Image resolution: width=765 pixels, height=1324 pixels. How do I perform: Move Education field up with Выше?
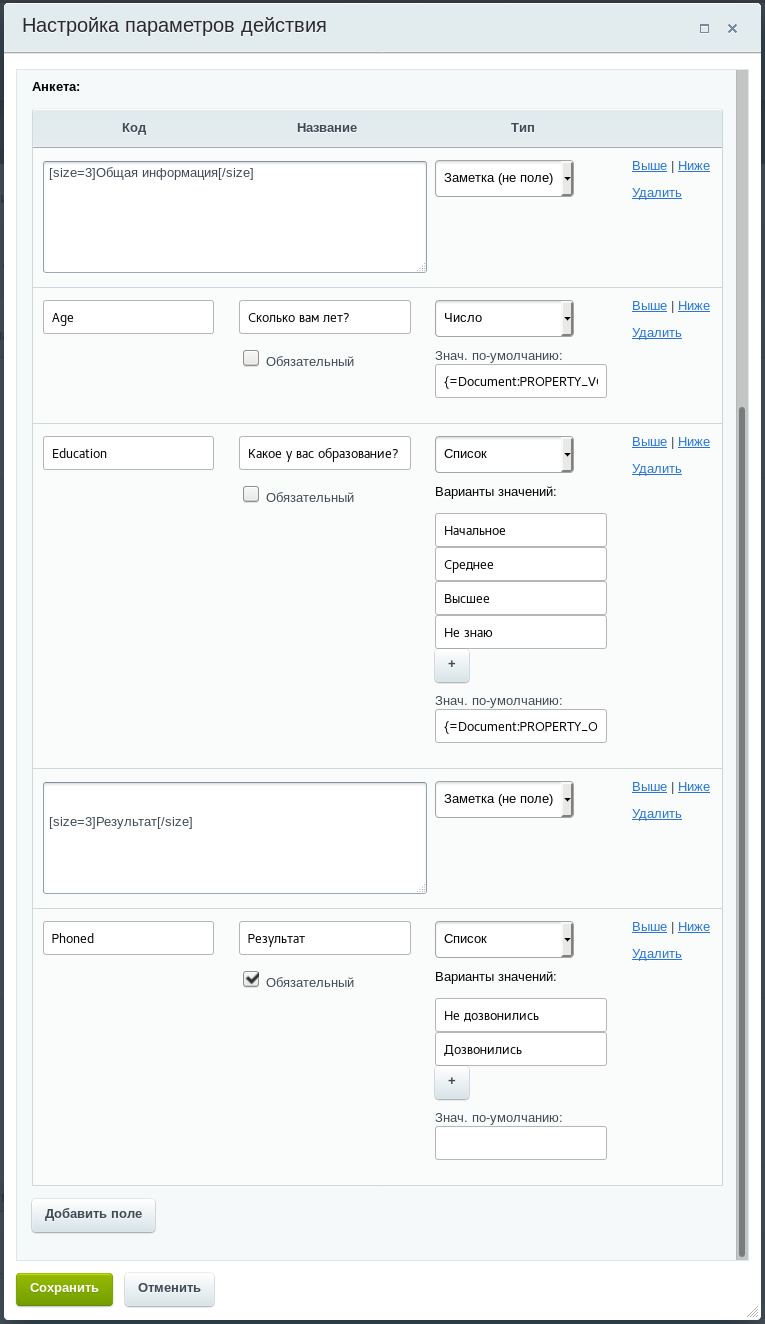coord(649,441)
